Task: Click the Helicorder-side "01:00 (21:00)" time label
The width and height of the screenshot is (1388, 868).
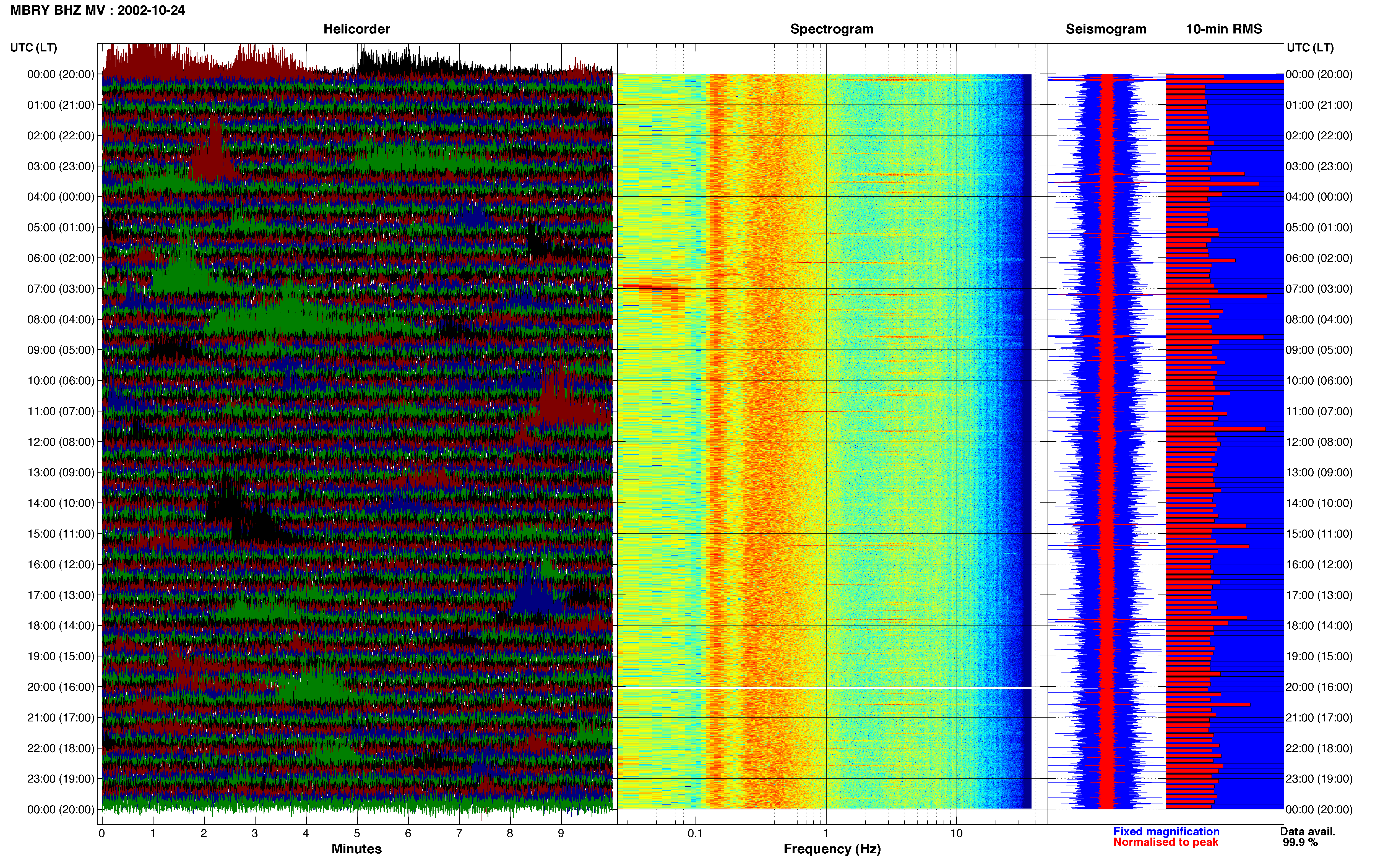Action: click(60, 105)
